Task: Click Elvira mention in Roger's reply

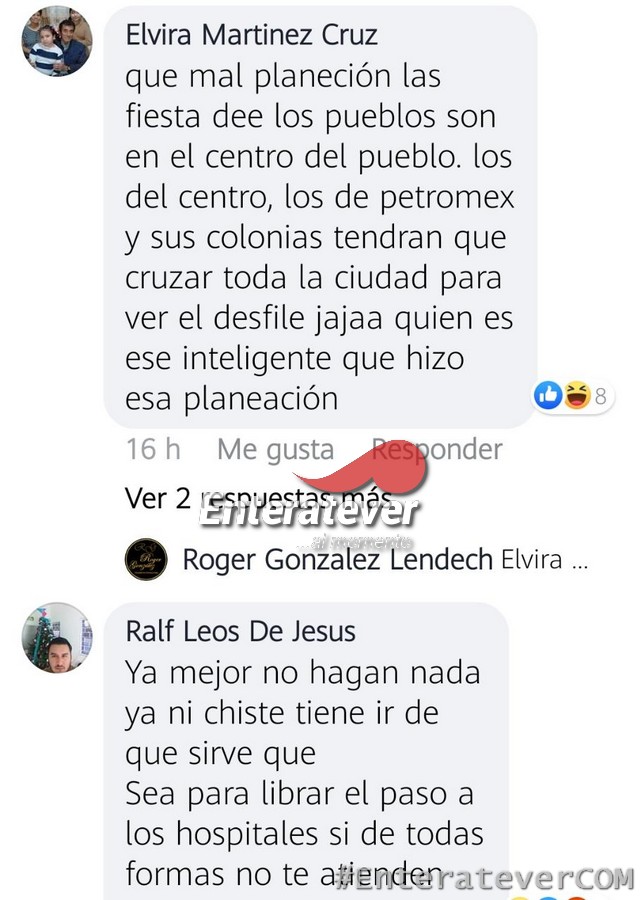Action: click(x=531, y=560)
